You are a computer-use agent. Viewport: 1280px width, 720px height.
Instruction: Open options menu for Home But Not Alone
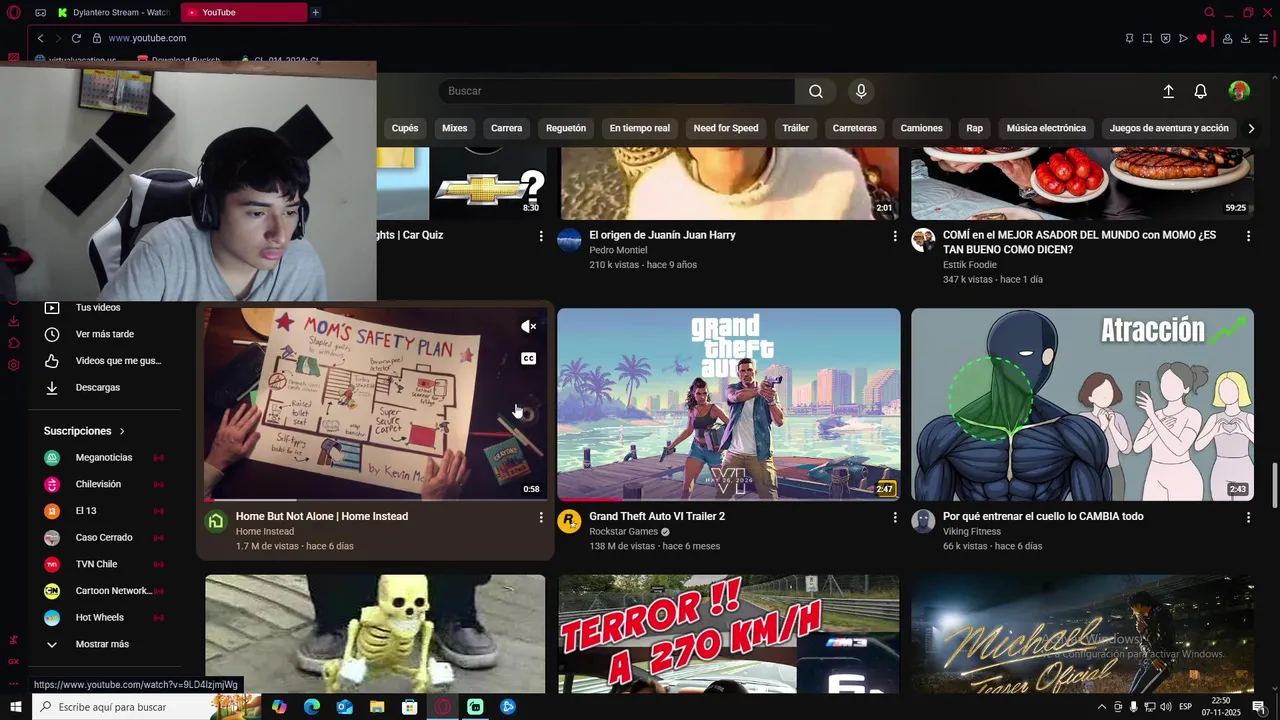(541, 517)
